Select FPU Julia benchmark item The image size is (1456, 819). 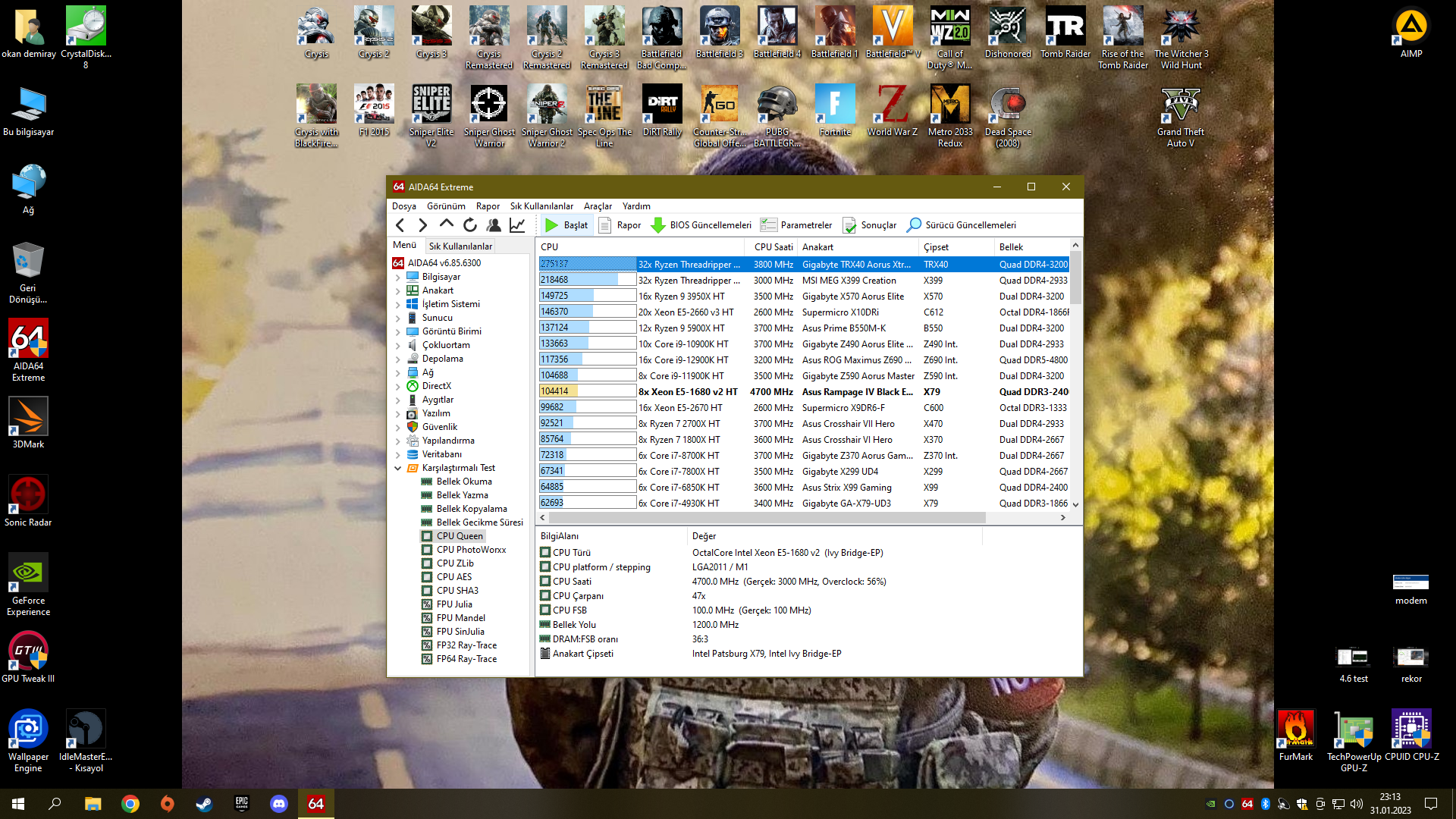pos(453,604)
